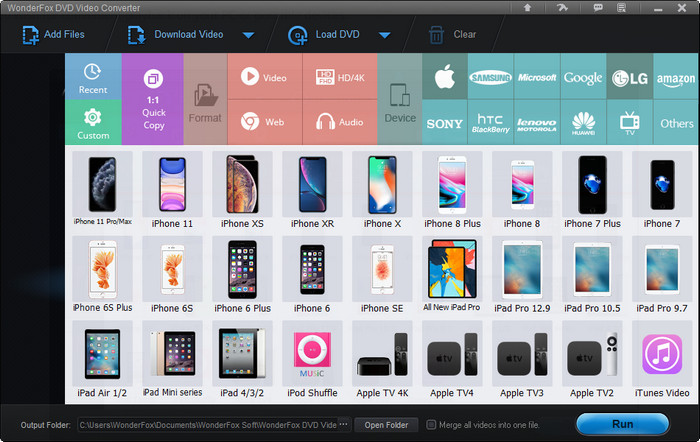Clear the file list with Clear

click(452, 35)
